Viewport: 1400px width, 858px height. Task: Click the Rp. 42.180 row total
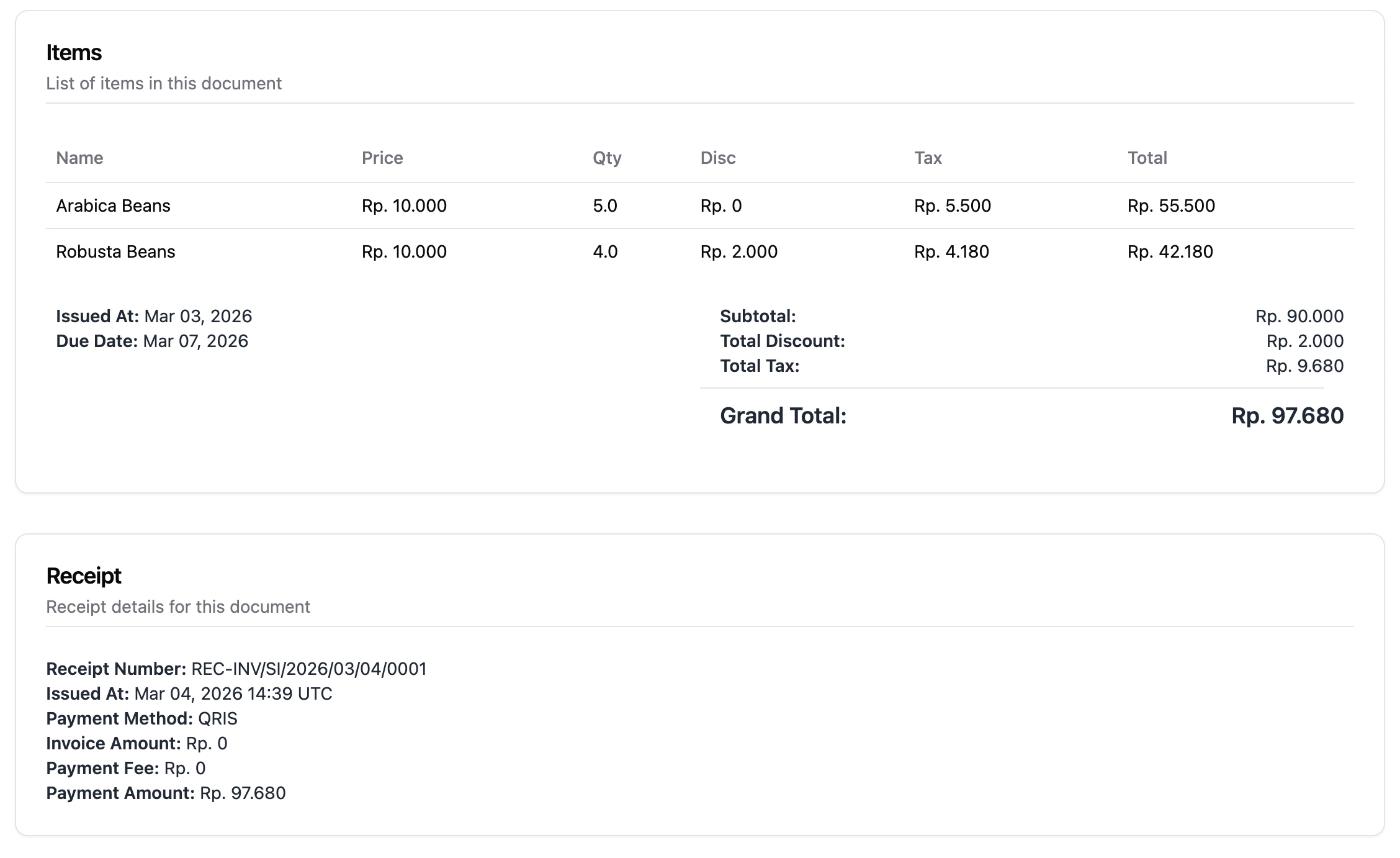coord(1170,251)
